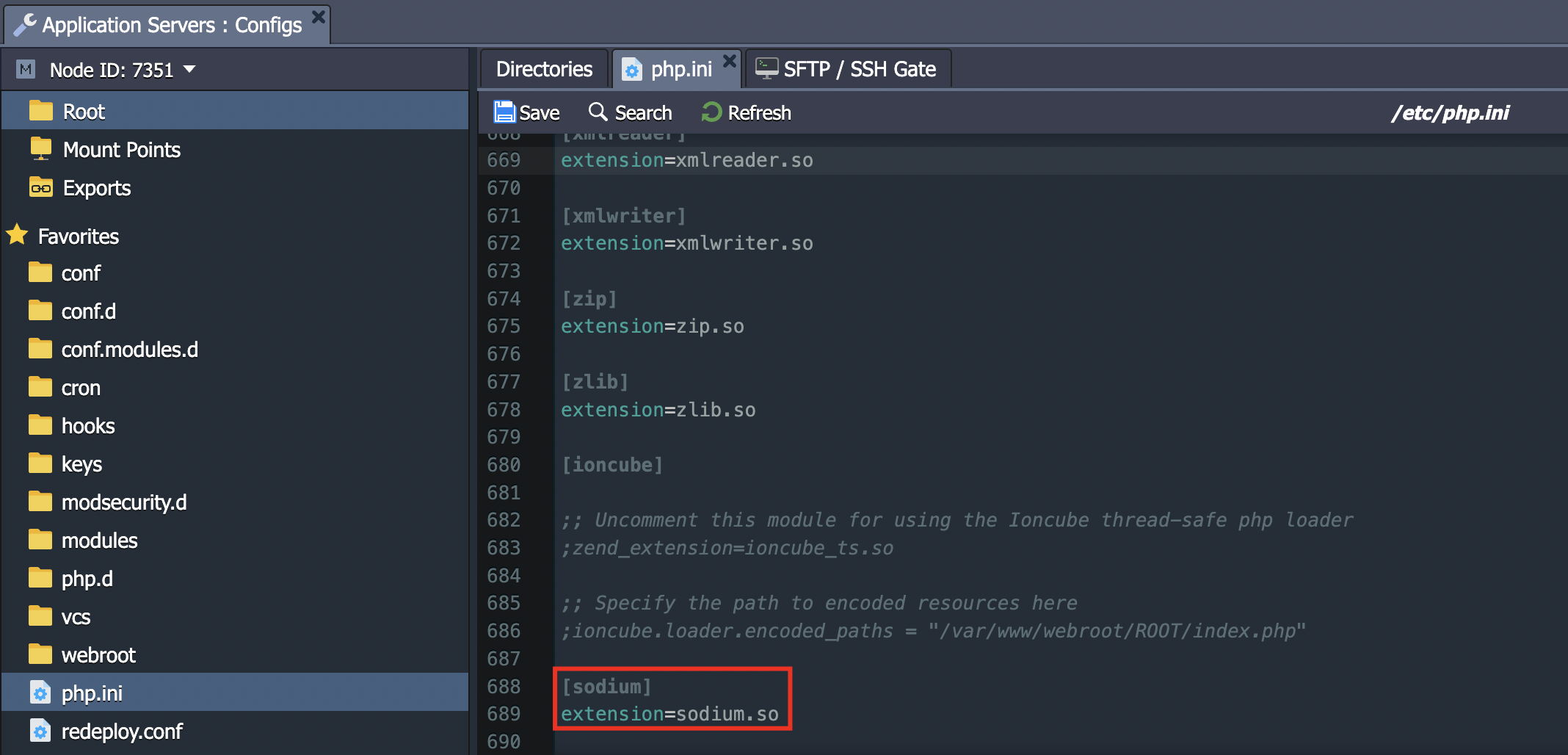Viewport: 1568px width, 755px height.
Task: Click the conf.modules.d folder icon
Action: pyautogui.click(x=40, y=349)
